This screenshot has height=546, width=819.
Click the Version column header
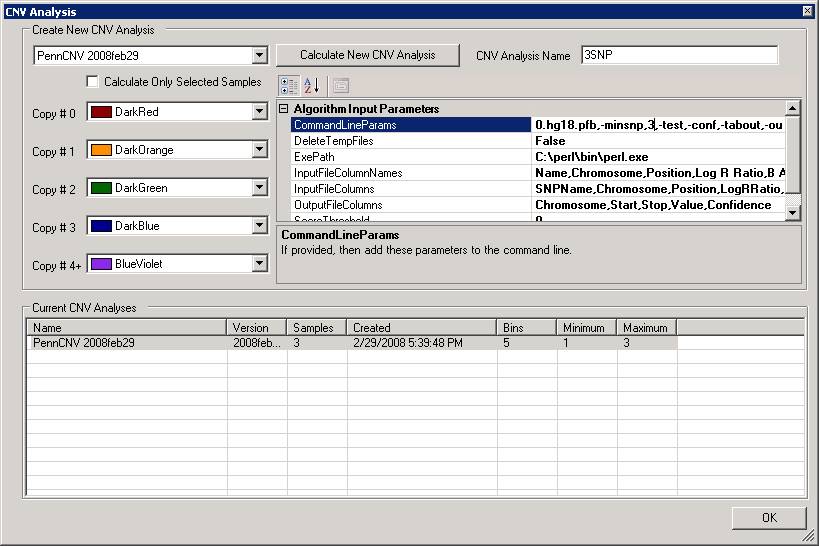pos(256,328)
